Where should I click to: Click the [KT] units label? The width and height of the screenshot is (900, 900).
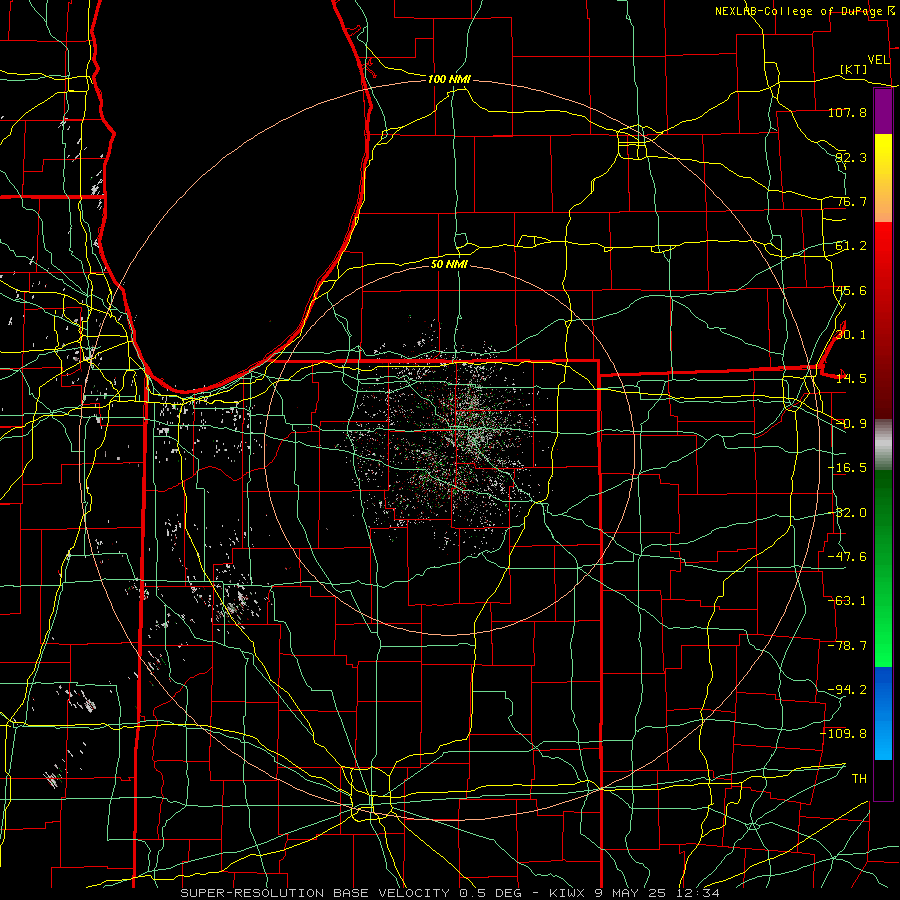tap(854, 69)
